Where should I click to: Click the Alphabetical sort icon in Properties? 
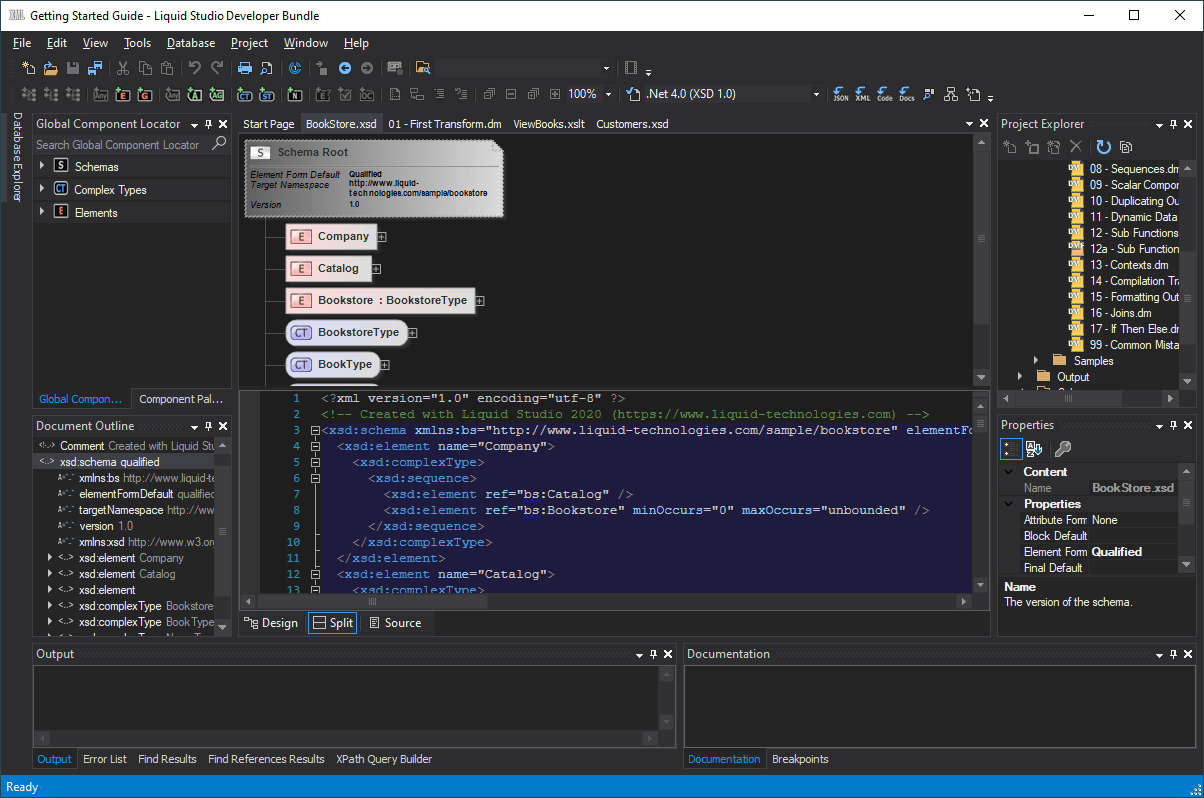click(x=1034, y=449)
